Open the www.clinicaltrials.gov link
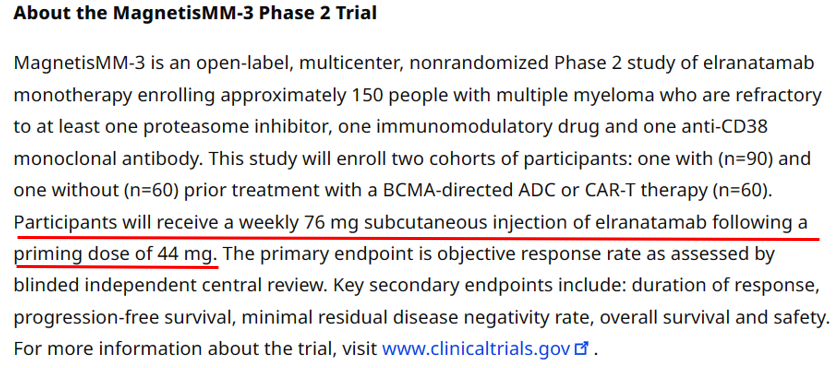The width and height of the screenshot is (836, 368). click(477, 349)
